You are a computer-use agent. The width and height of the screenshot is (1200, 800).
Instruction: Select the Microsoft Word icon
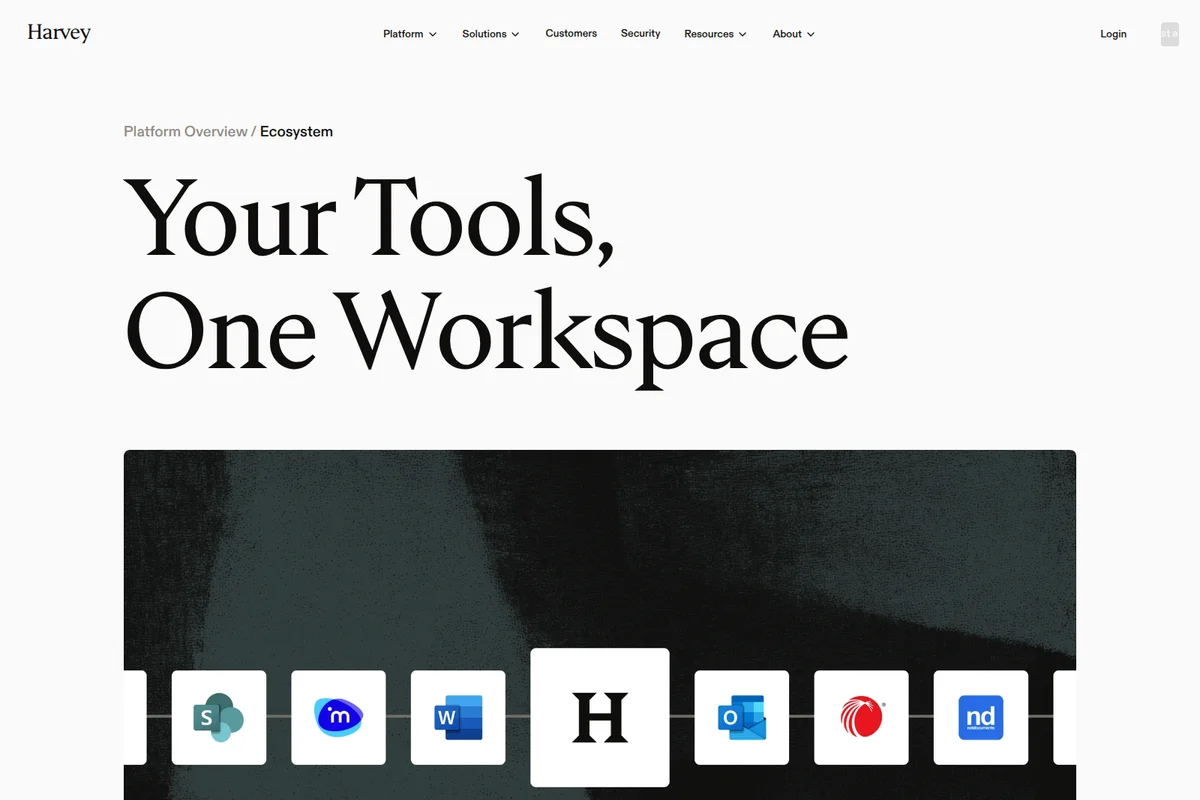tap(458, 717)
